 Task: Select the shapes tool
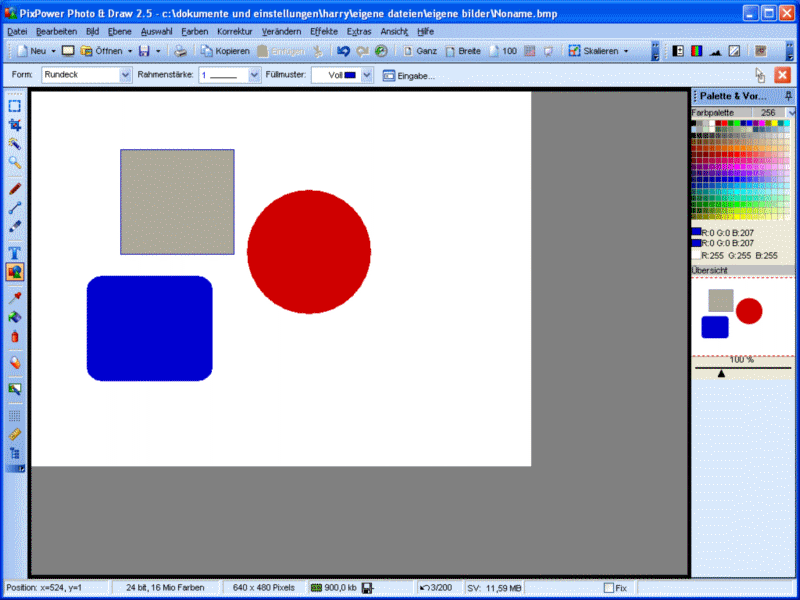coord(15,271)
